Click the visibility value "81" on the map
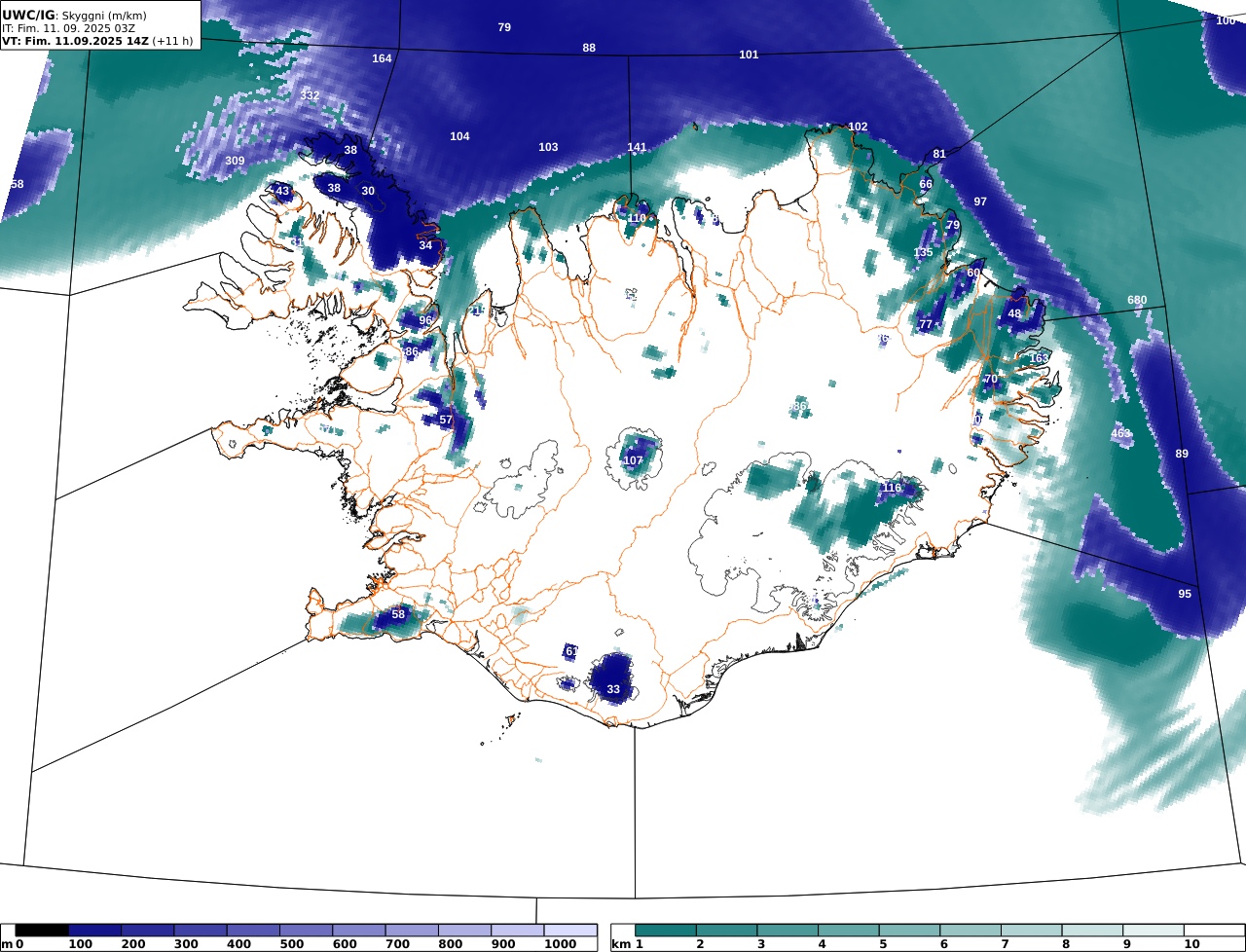Image resolution: width=1246 pixels, height=952 pixels. 939,154
